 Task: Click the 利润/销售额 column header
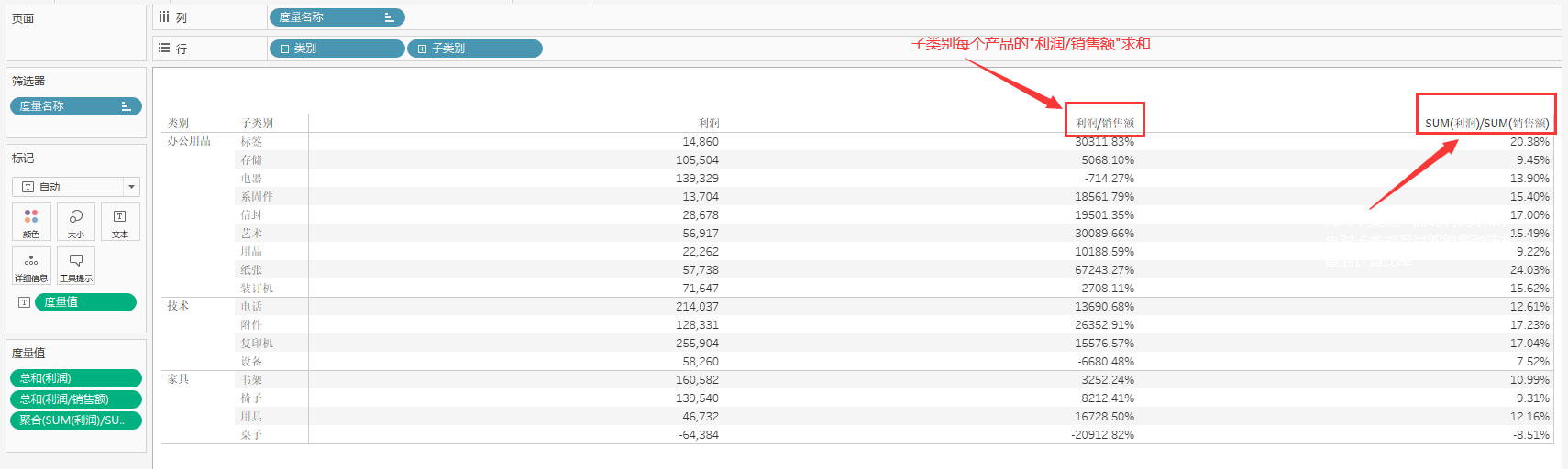pos(1105,124)
